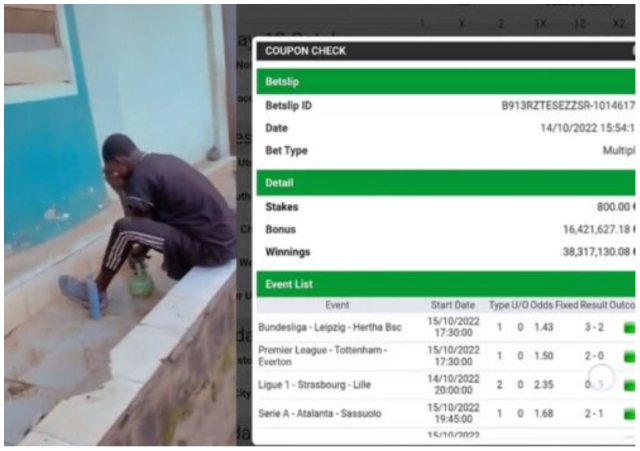The height and width of the screenshot is (451, 640).
Task: Open the Serie A Atalanta - Sassuolo event
Action: [x=320, y=413]
